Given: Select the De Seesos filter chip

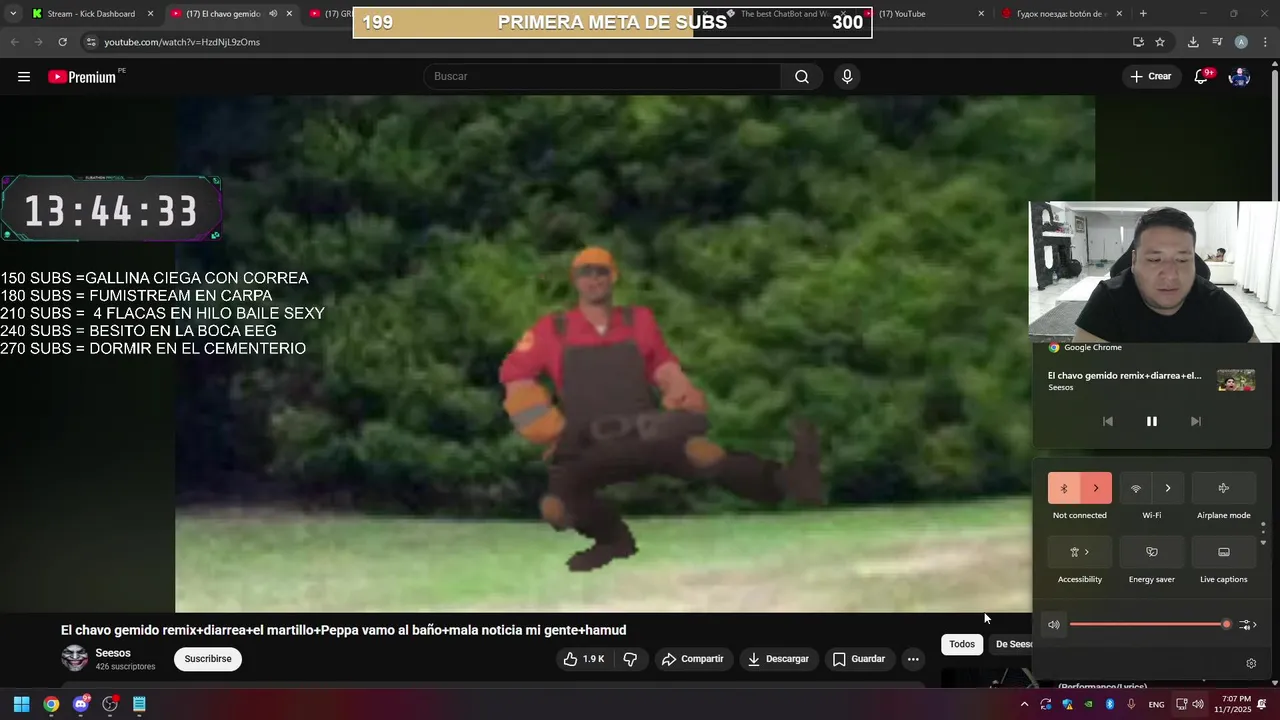Looking at the screenshot, I should click(x=1011, y=645).
